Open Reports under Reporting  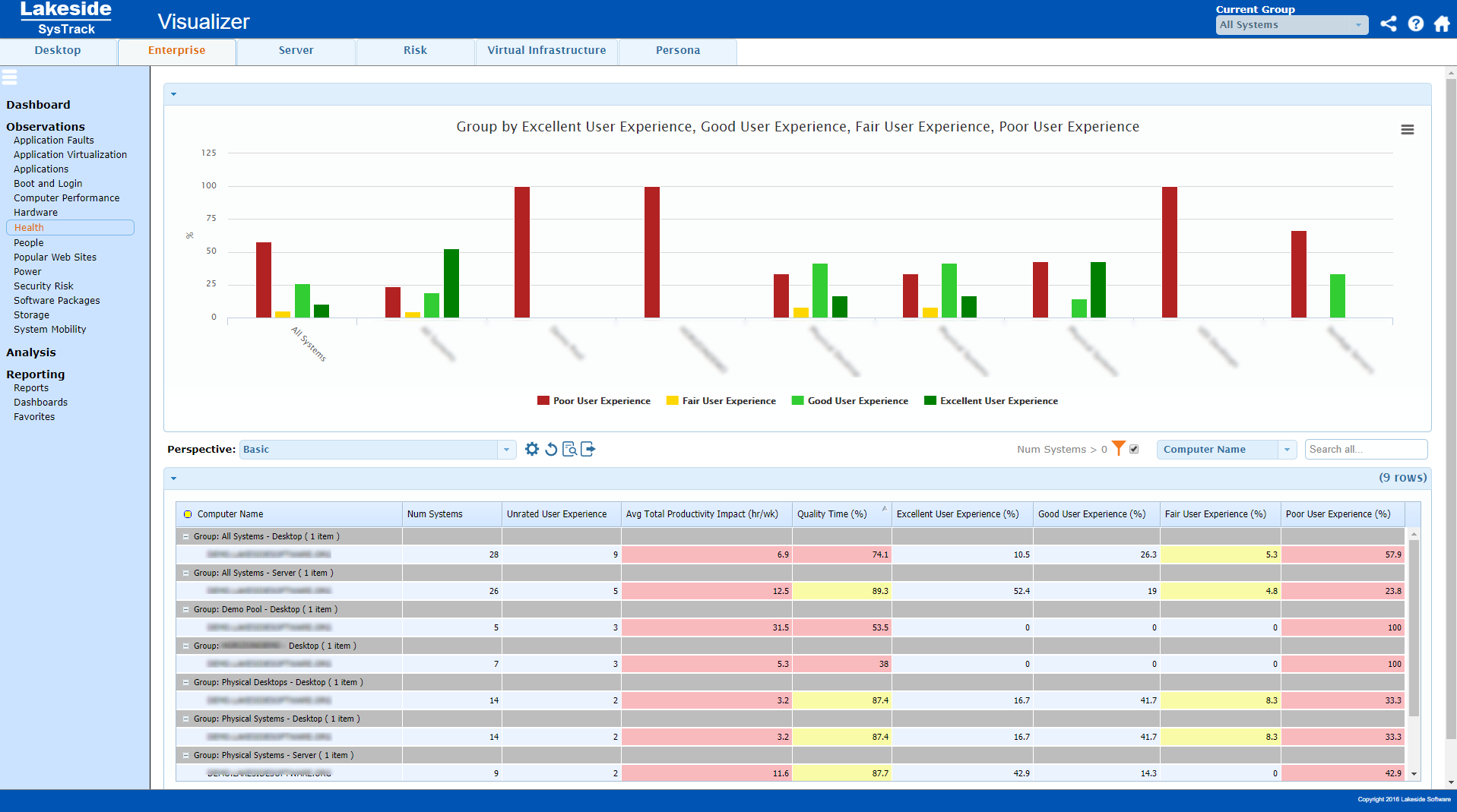[x=31, y=388]
